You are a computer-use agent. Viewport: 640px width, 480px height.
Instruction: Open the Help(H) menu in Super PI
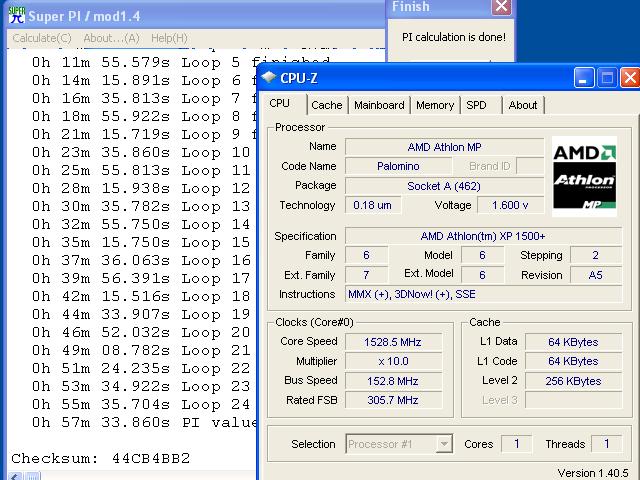tap(169, 38)
